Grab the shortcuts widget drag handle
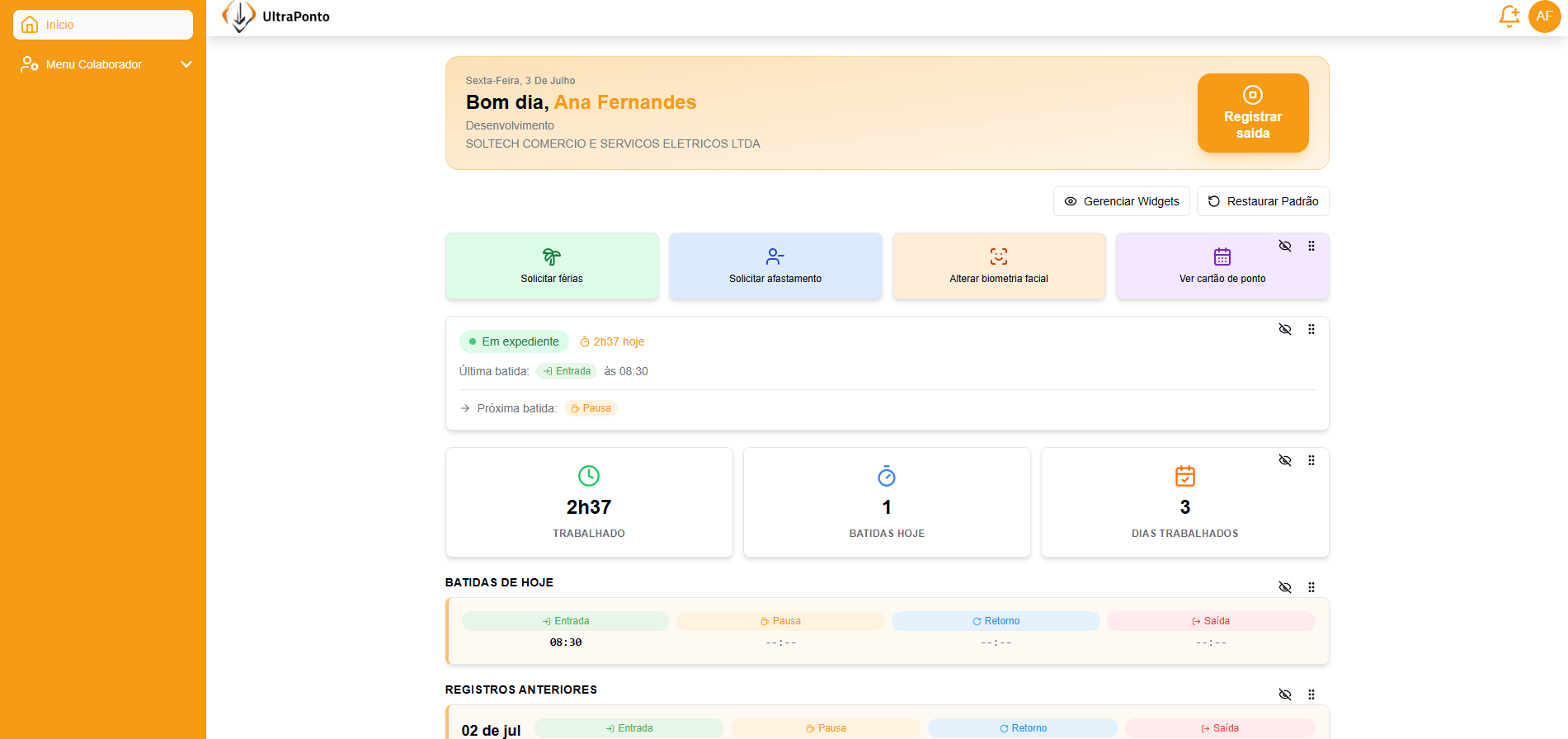Screen dimensions: 1568x739 pos(1311,246)
